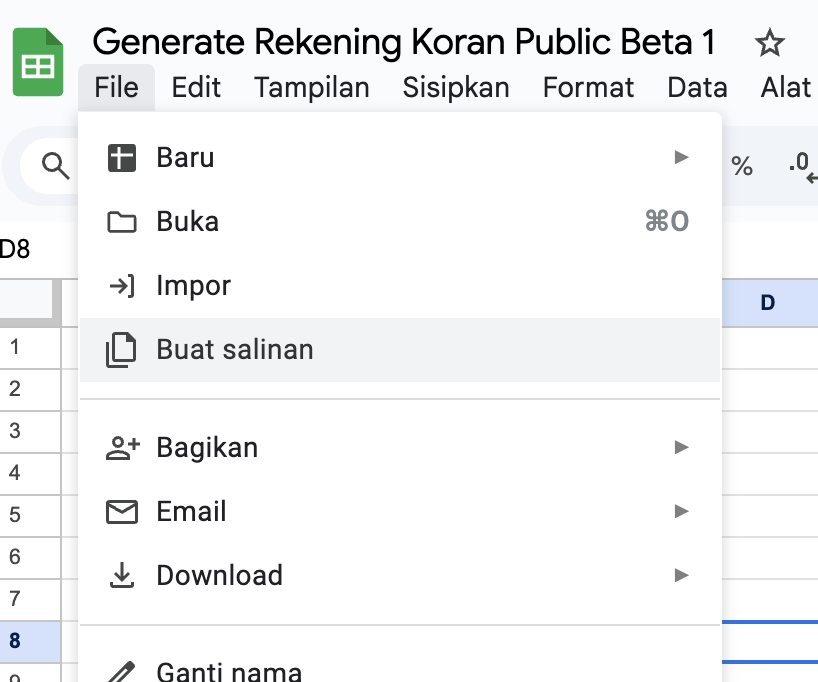The height and width of the screenshot is (682, 818).
Task: Click the Email envelope icon
Action: (122, 511)
